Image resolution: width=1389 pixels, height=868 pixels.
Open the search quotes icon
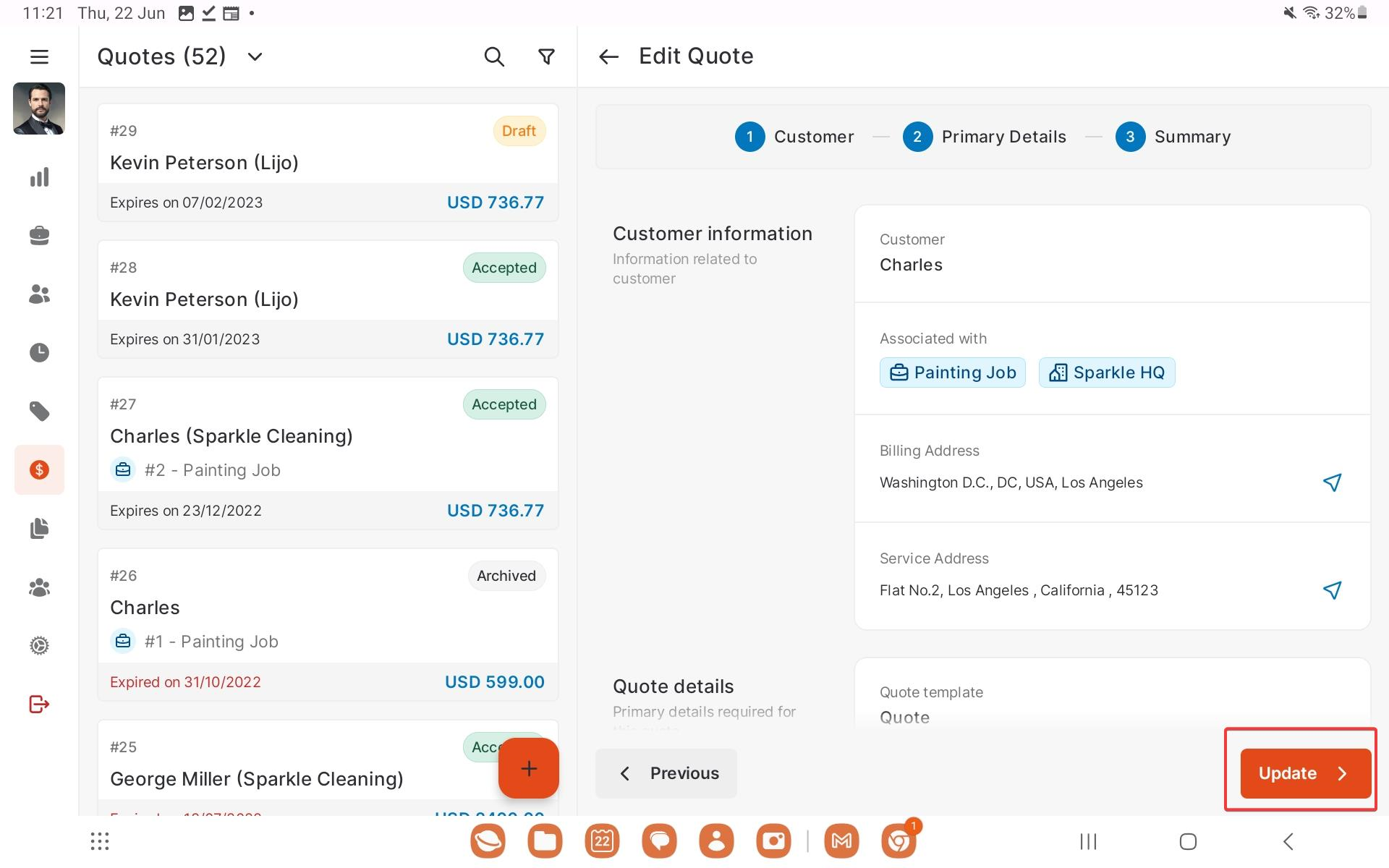point(493,56)
